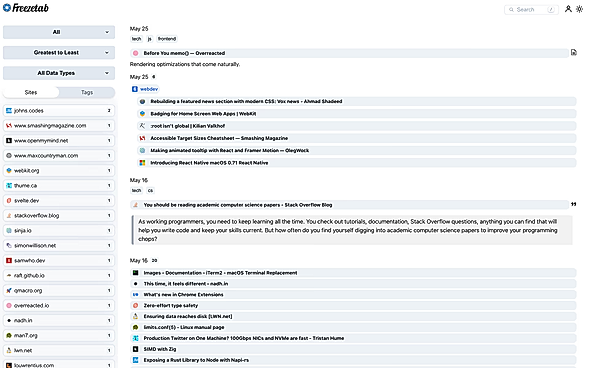The height and width of the screenshot is (368, 589).
Task: Click Microsoft favicon on React Native row
Action: click(142, 163)
